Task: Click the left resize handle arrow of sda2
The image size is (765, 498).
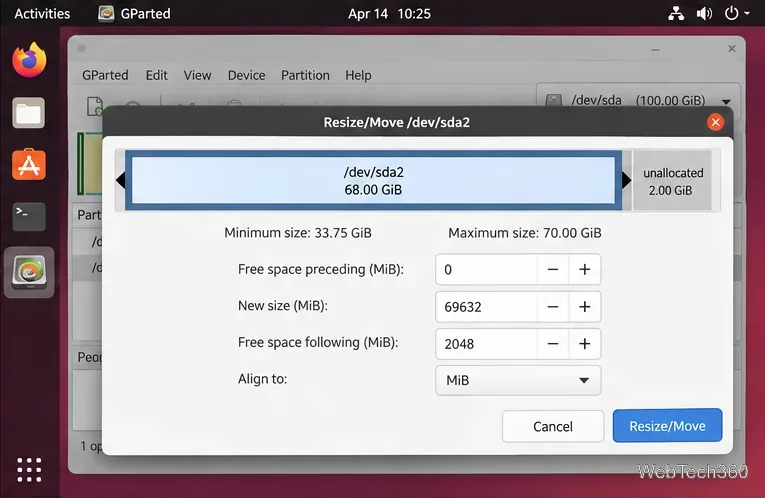Action: point(121,180)
